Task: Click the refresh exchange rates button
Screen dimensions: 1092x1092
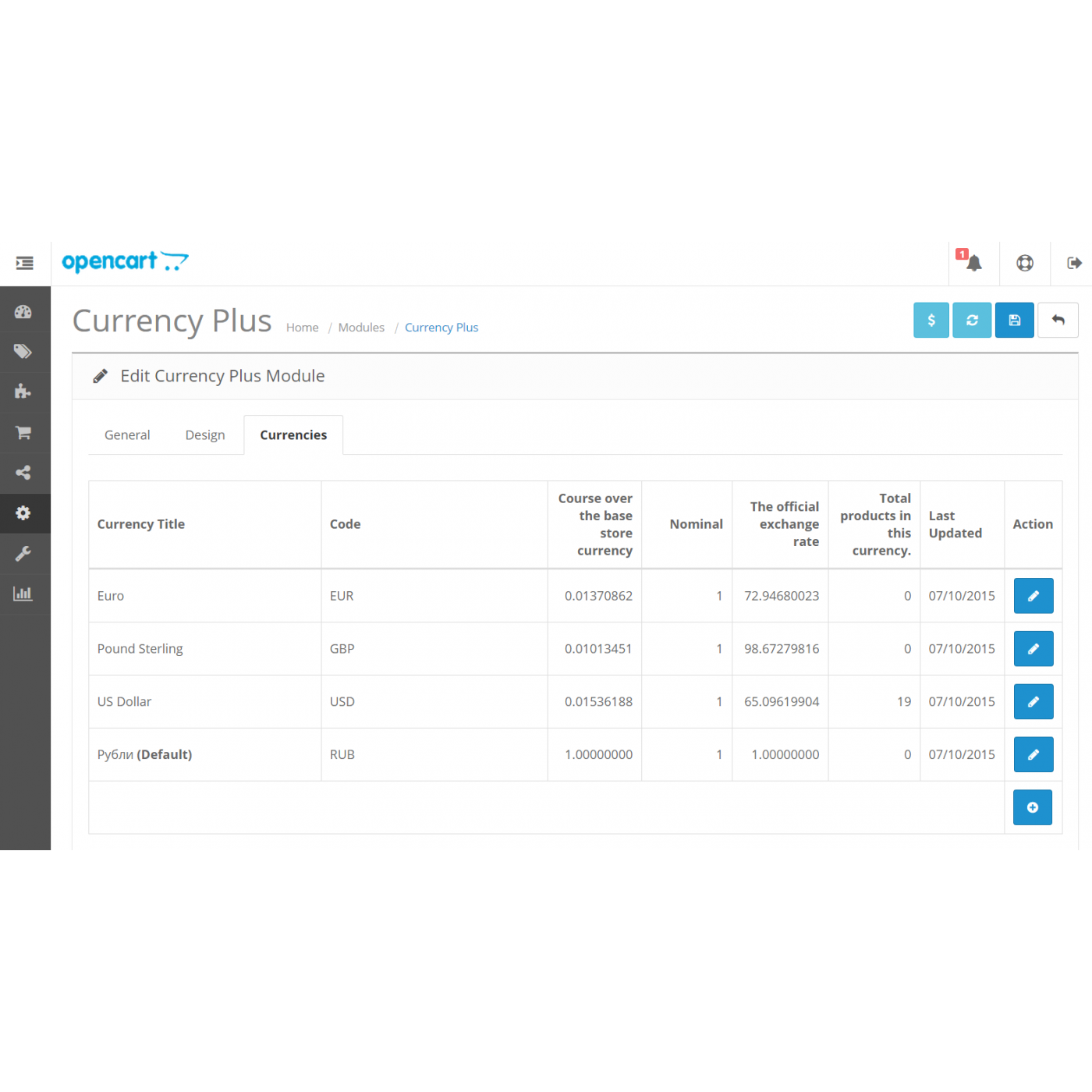Action: (x=972, y=320)
